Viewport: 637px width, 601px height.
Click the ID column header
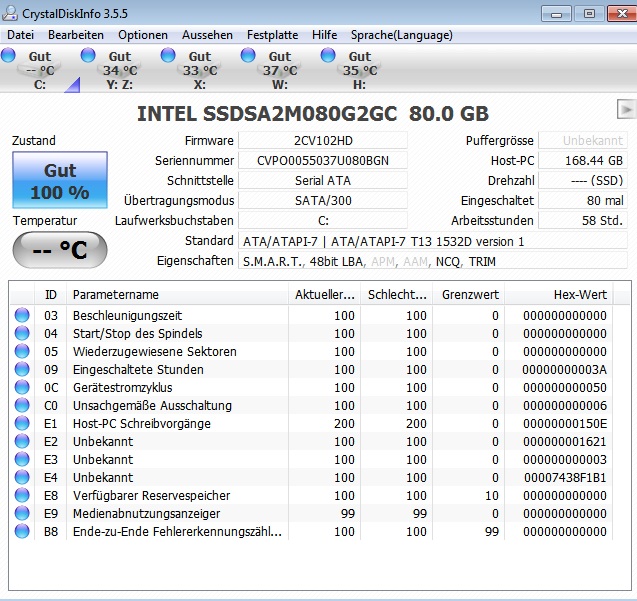coord(50,294)
